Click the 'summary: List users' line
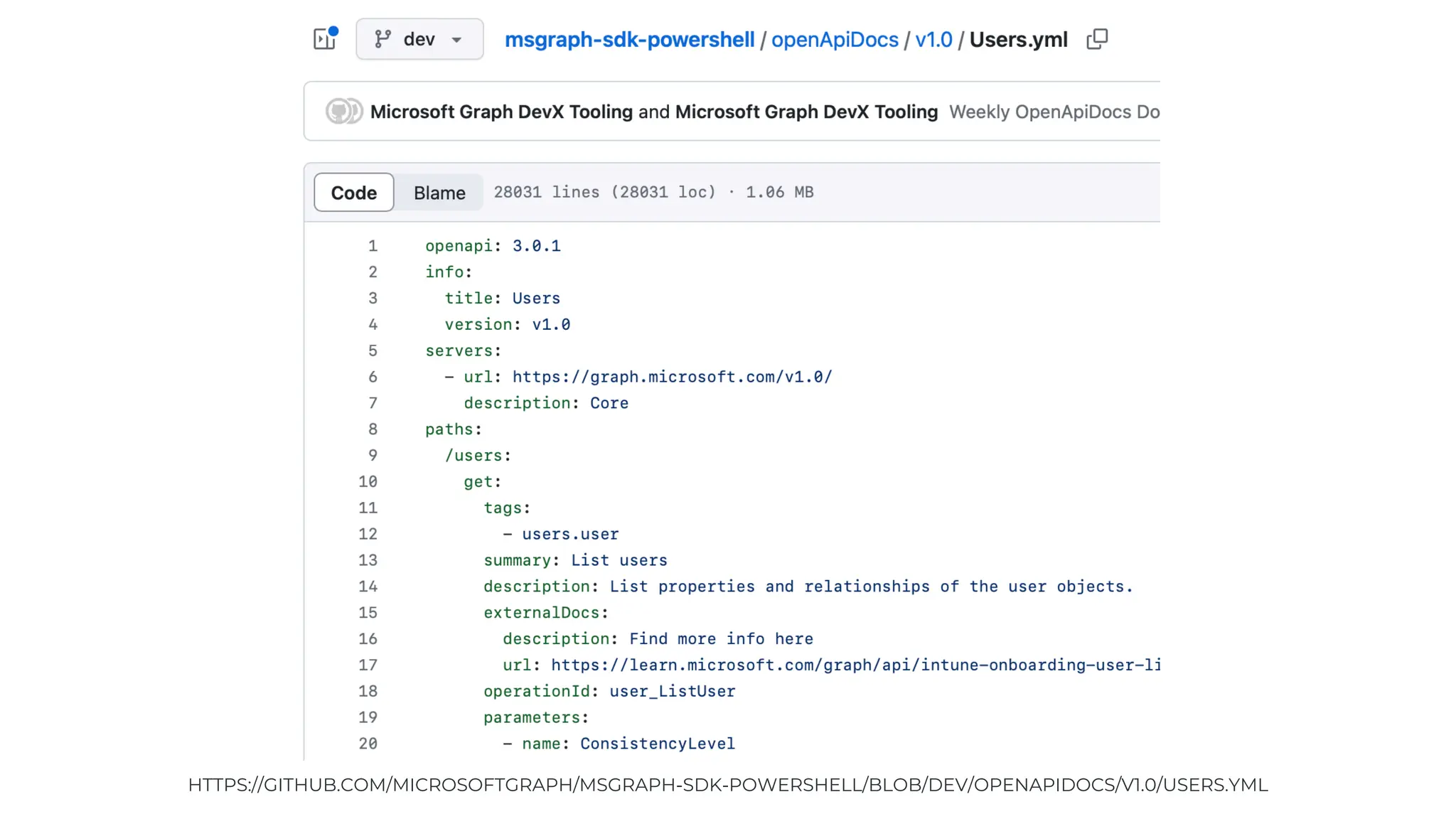 (575, 560)
